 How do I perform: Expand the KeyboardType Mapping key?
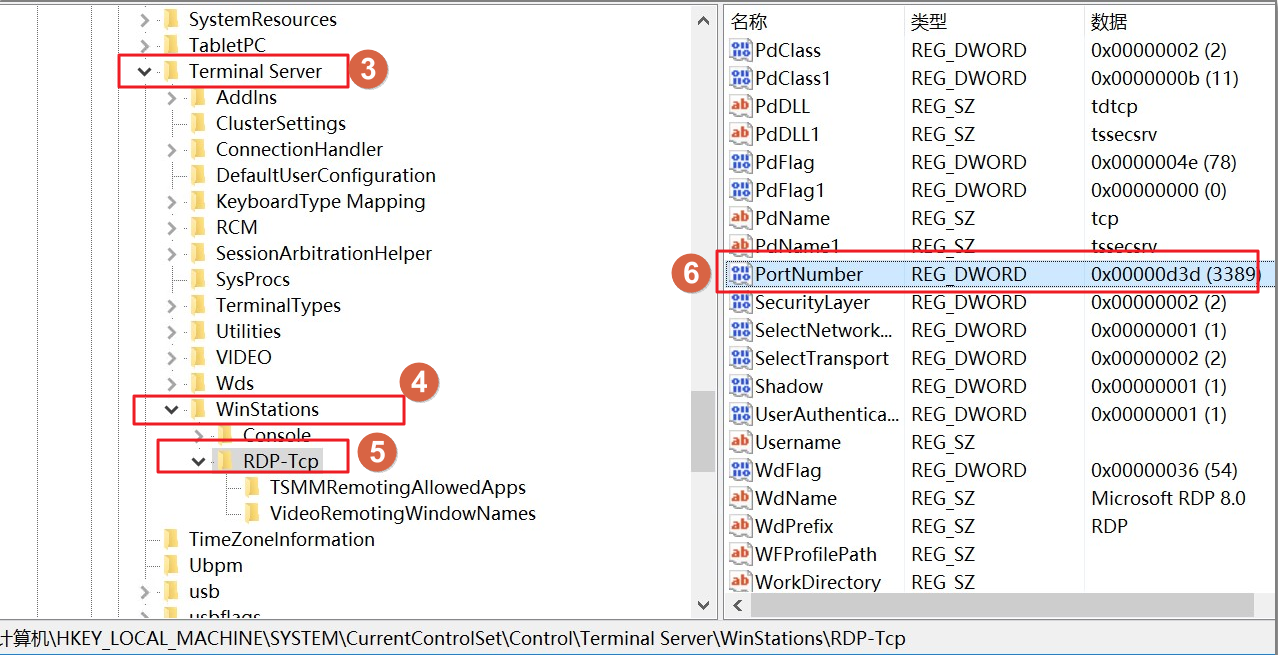(x=172, y=201)
